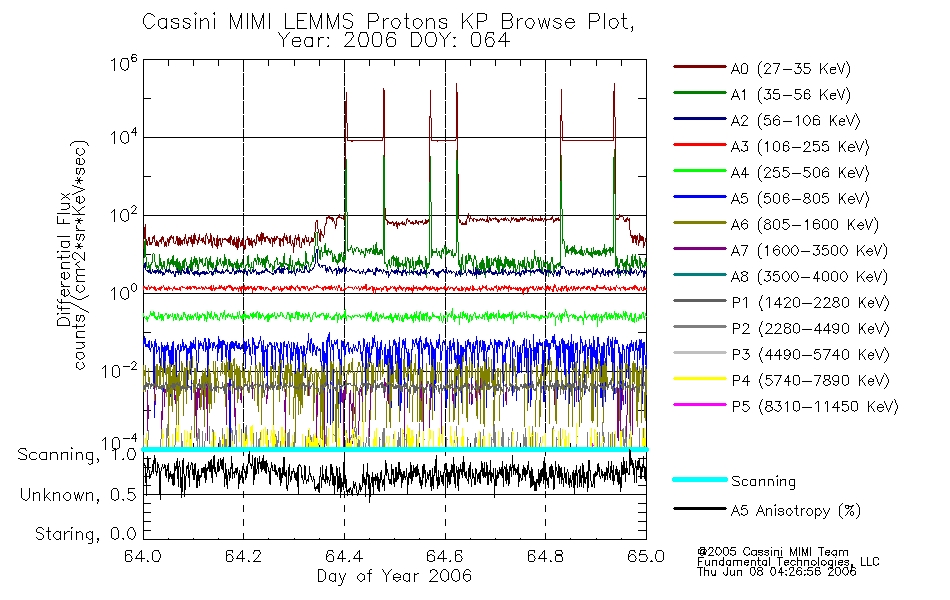
Task: Click the A7 (1600-3500 KeV) legend label
Action: (809, 250)
